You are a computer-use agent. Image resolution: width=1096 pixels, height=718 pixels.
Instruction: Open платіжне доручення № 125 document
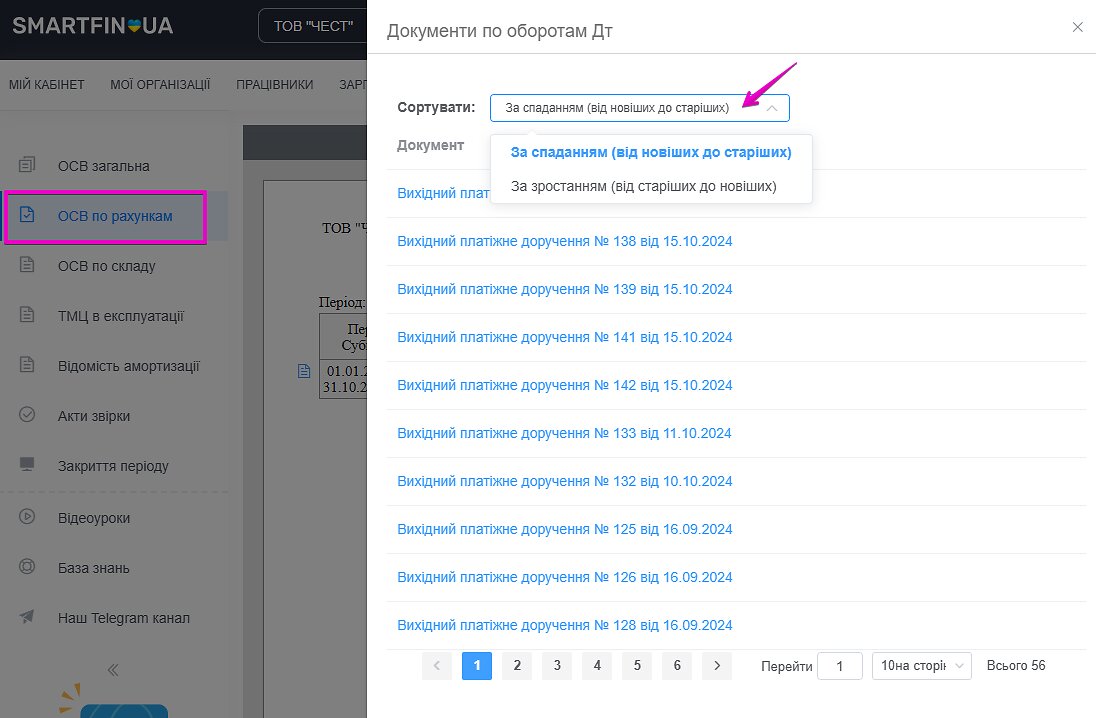coord(565,529)
